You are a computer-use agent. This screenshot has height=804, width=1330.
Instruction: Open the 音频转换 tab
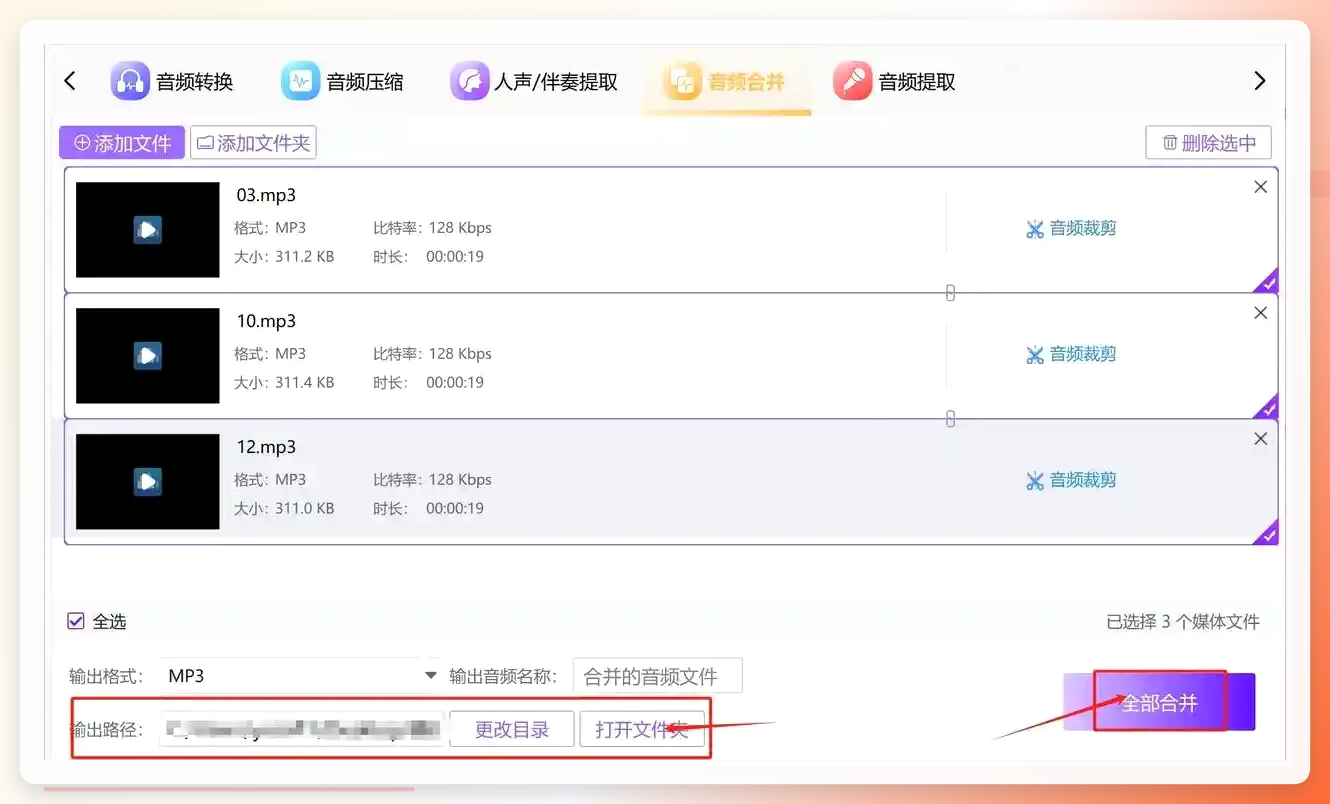pos(172,81)
